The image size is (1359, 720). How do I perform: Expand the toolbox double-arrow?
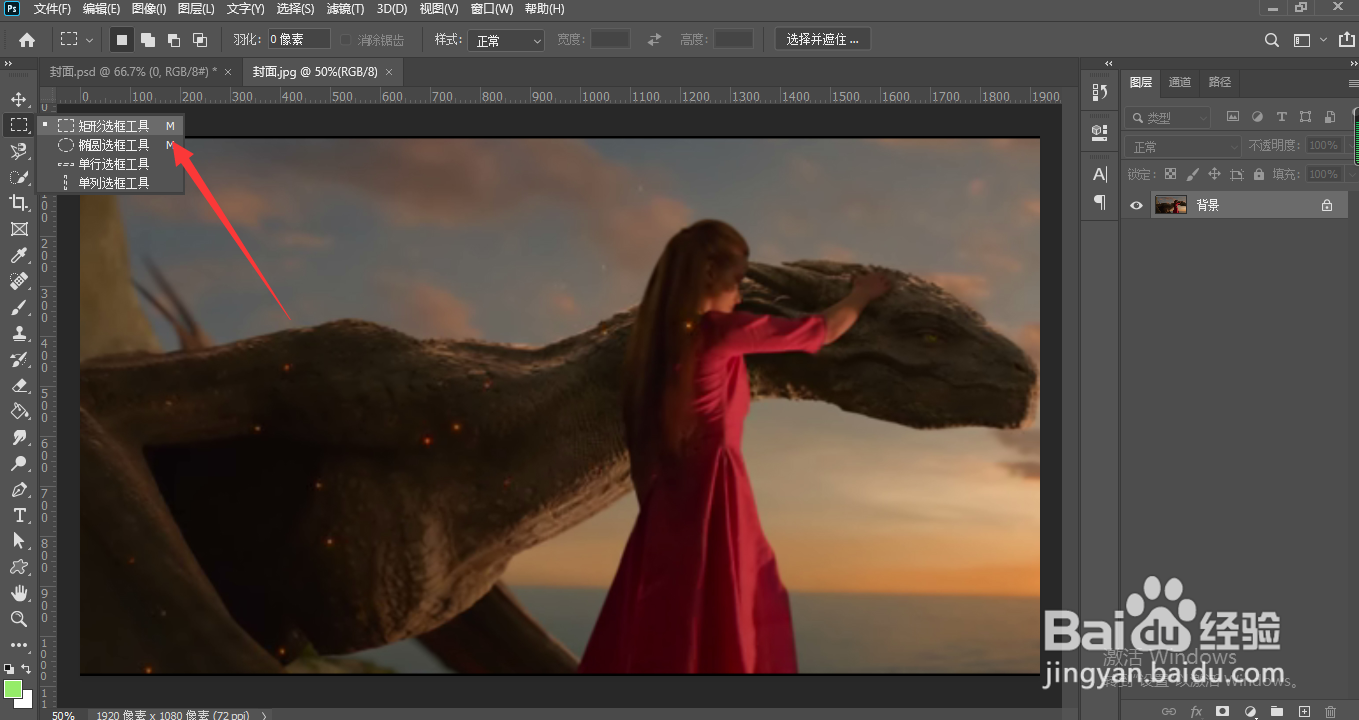[x=9, y=63]
